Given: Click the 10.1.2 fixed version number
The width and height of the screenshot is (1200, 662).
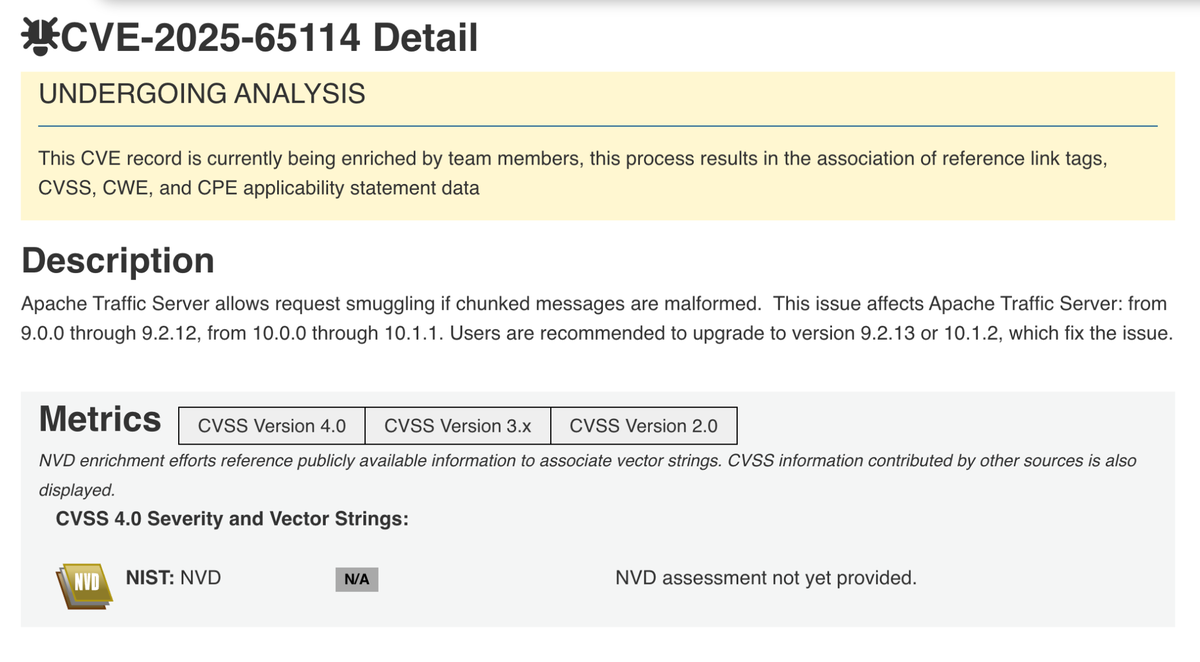Looking at the screenshot, I should (973, 333).
